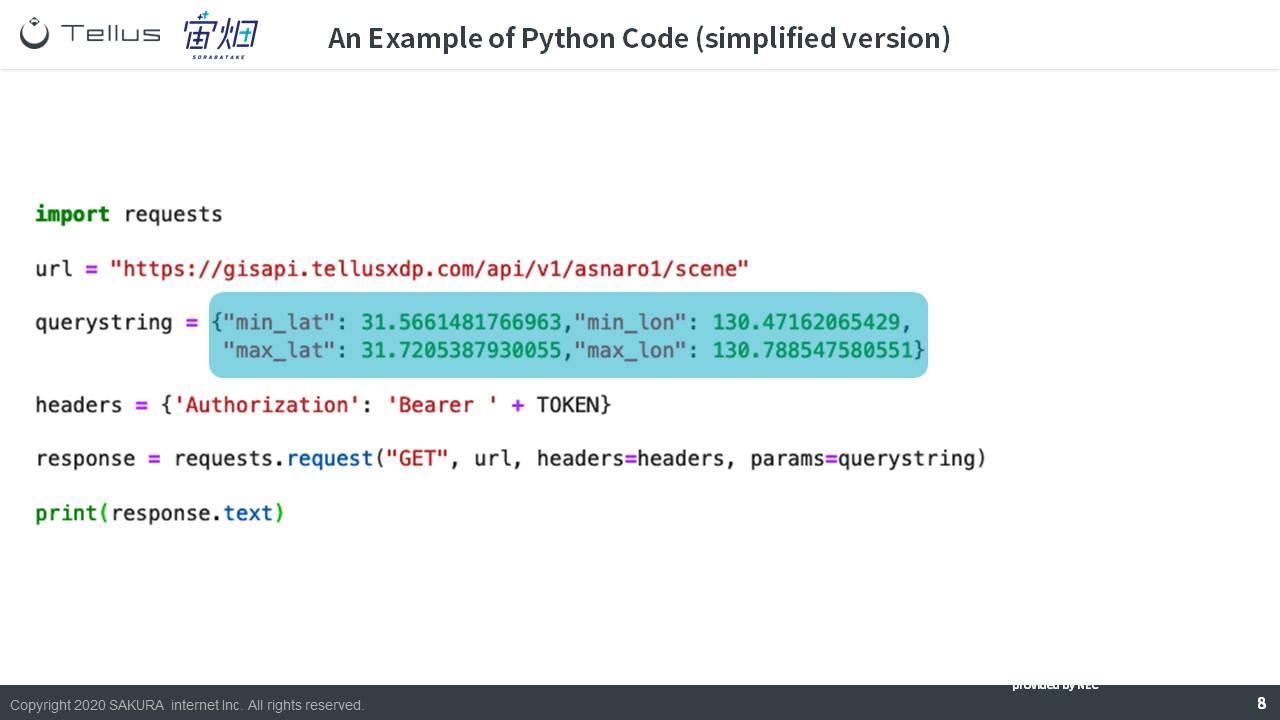This screenshot has height=720, width=1280.
Task: Click the max_lon value 130.788547580551
Action: point(812,350)
